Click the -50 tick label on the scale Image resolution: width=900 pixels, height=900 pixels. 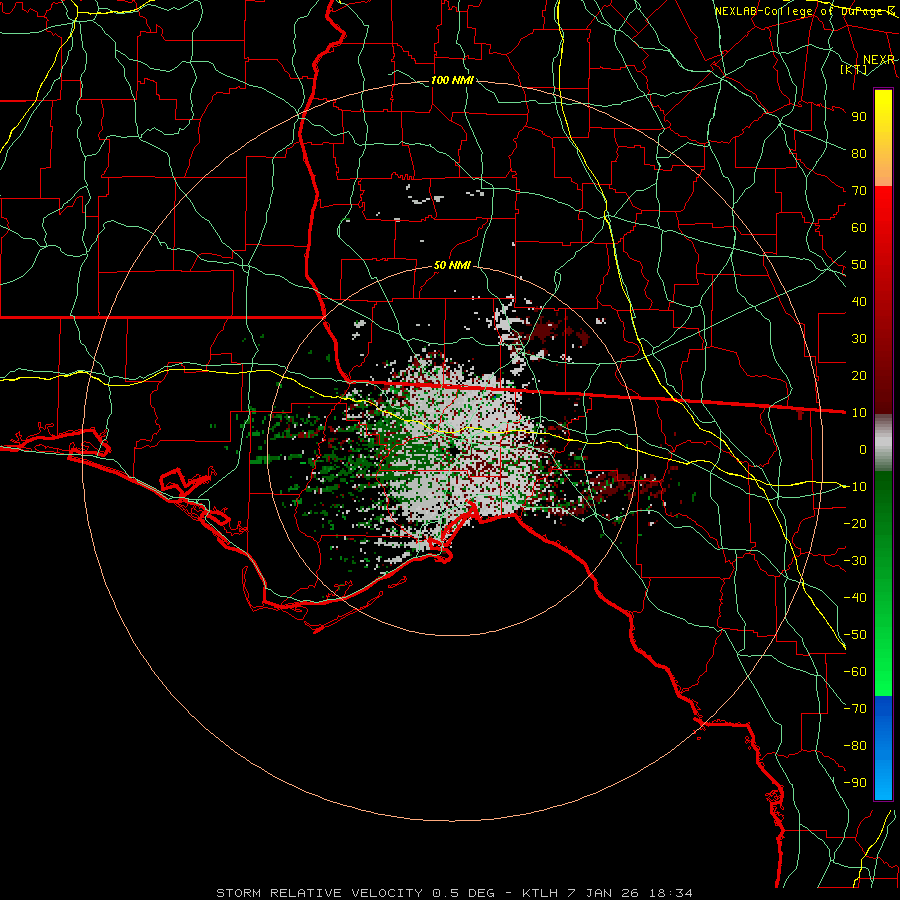pos(855,635)
